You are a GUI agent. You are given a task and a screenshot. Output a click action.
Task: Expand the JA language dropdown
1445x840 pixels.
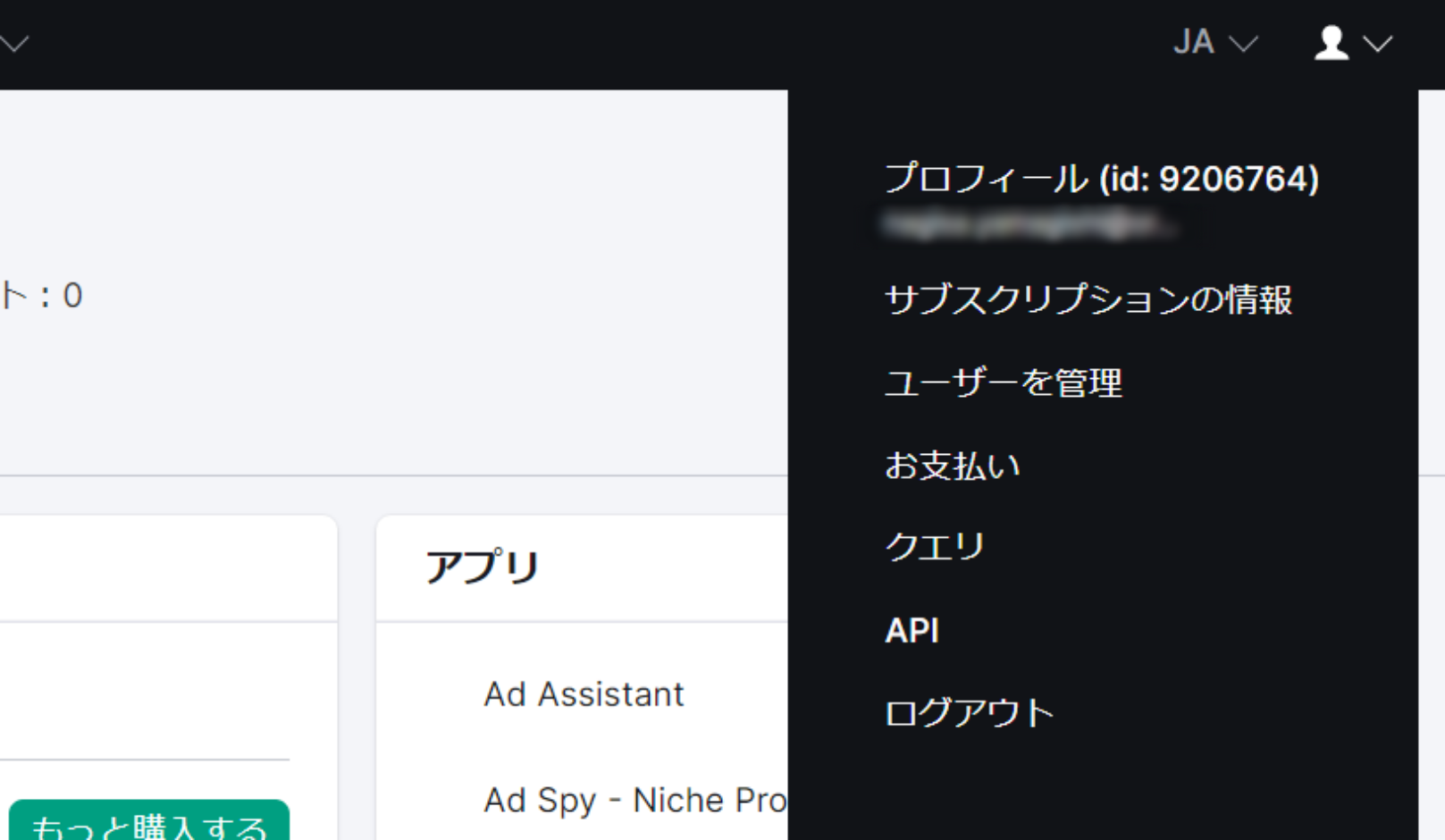1215,43
